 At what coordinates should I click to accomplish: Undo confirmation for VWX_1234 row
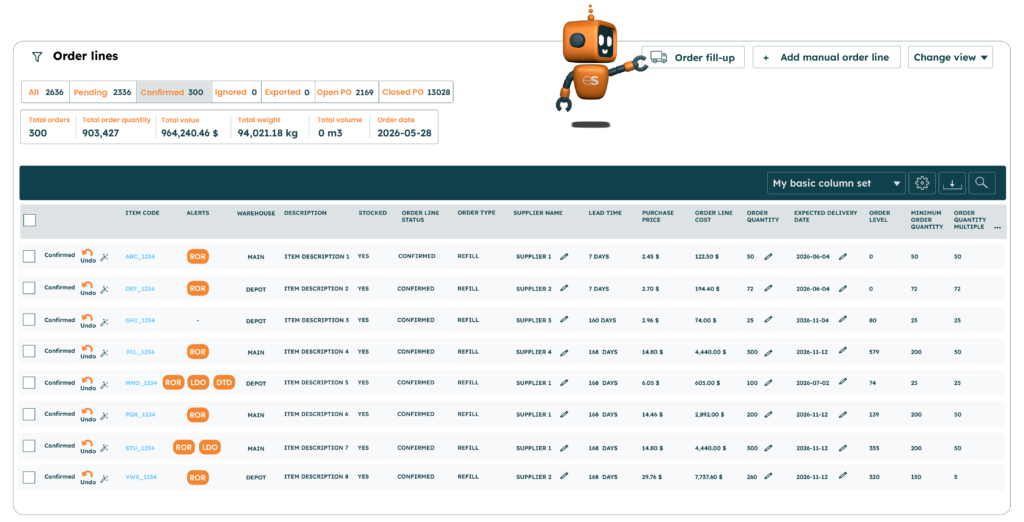point(88,477)
